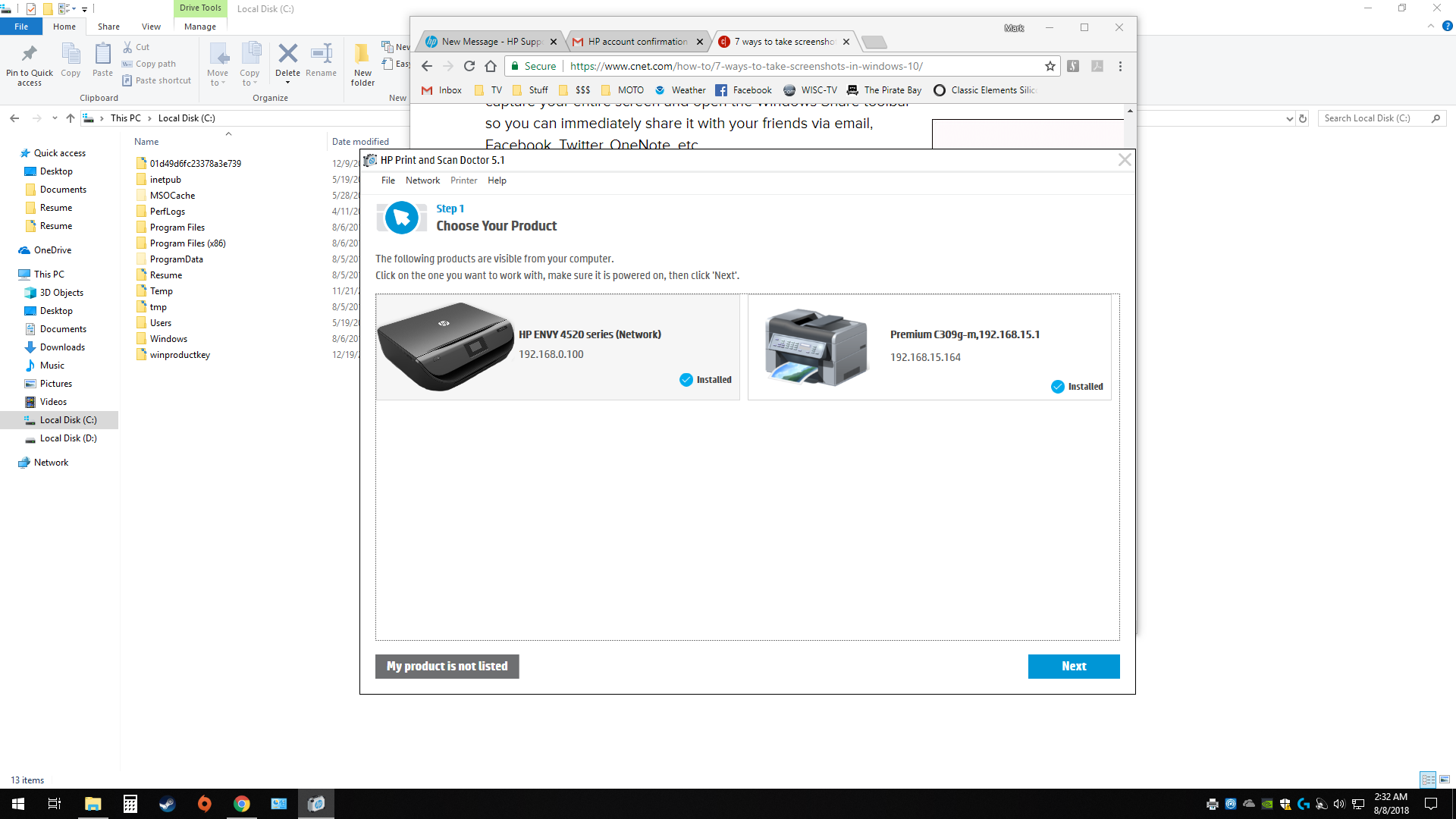Close the 7 ways to take screenshots tab

pos(846,42)
